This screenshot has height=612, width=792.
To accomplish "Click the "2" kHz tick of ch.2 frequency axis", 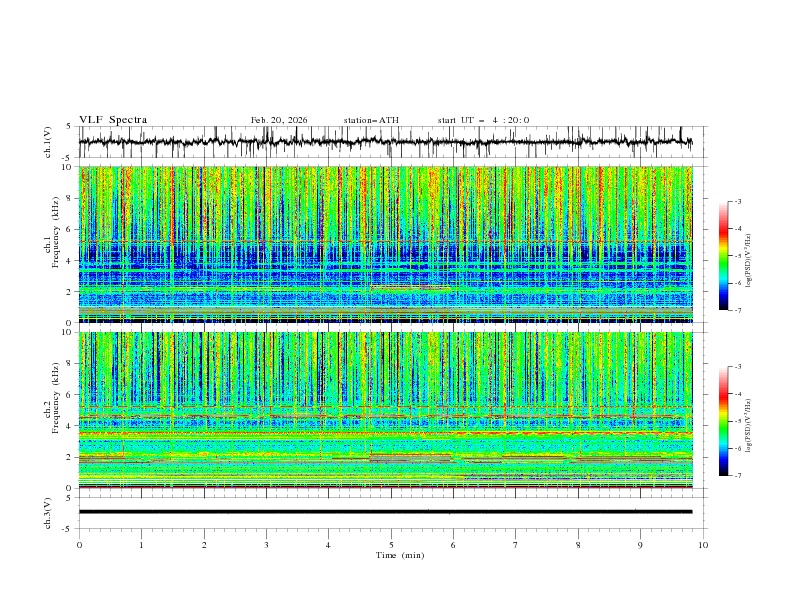I will [70, 457].
